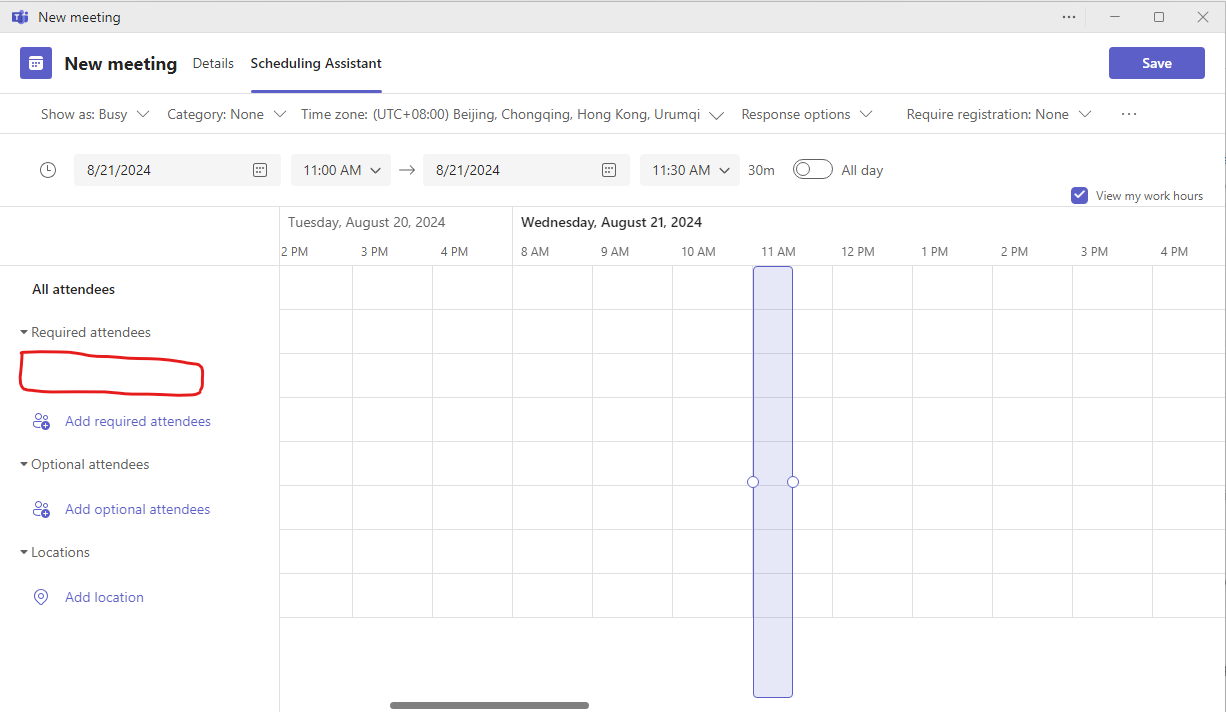Screen dimensions: 1226x712
Task: Toggle the All day switch
Action: (812, 170)
